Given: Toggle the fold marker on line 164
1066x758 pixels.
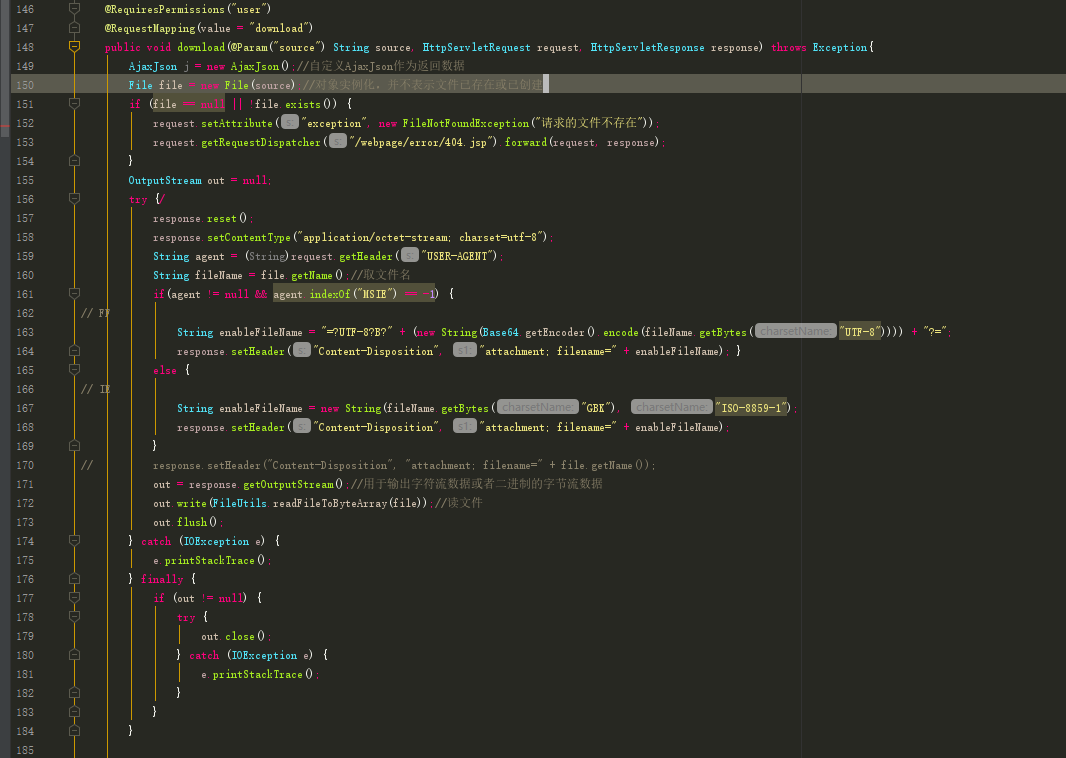Looking at the screenshot, I should pyautogui.click(x=75, y=351).
